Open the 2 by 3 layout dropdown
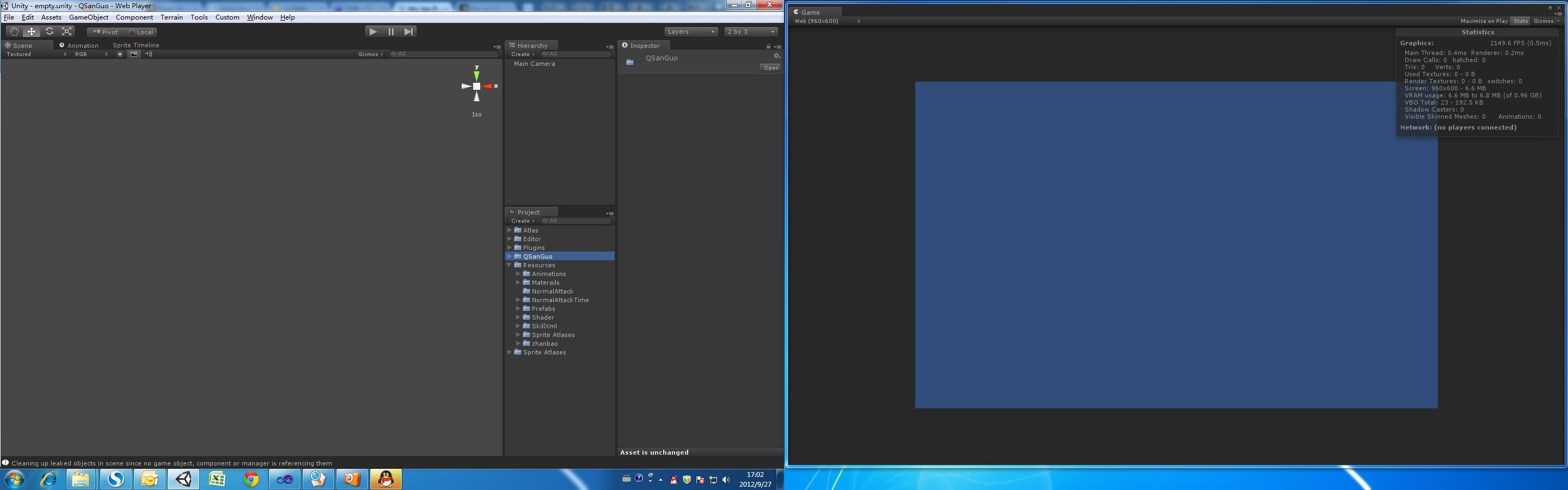This screenshot has width=1568, height=490. [751, 32]
